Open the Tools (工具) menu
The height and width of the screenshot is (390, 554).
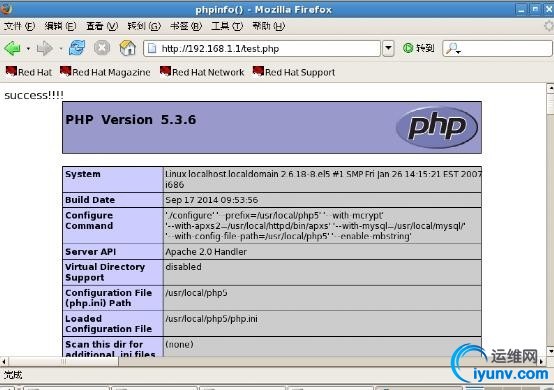[x=227, y=26]
